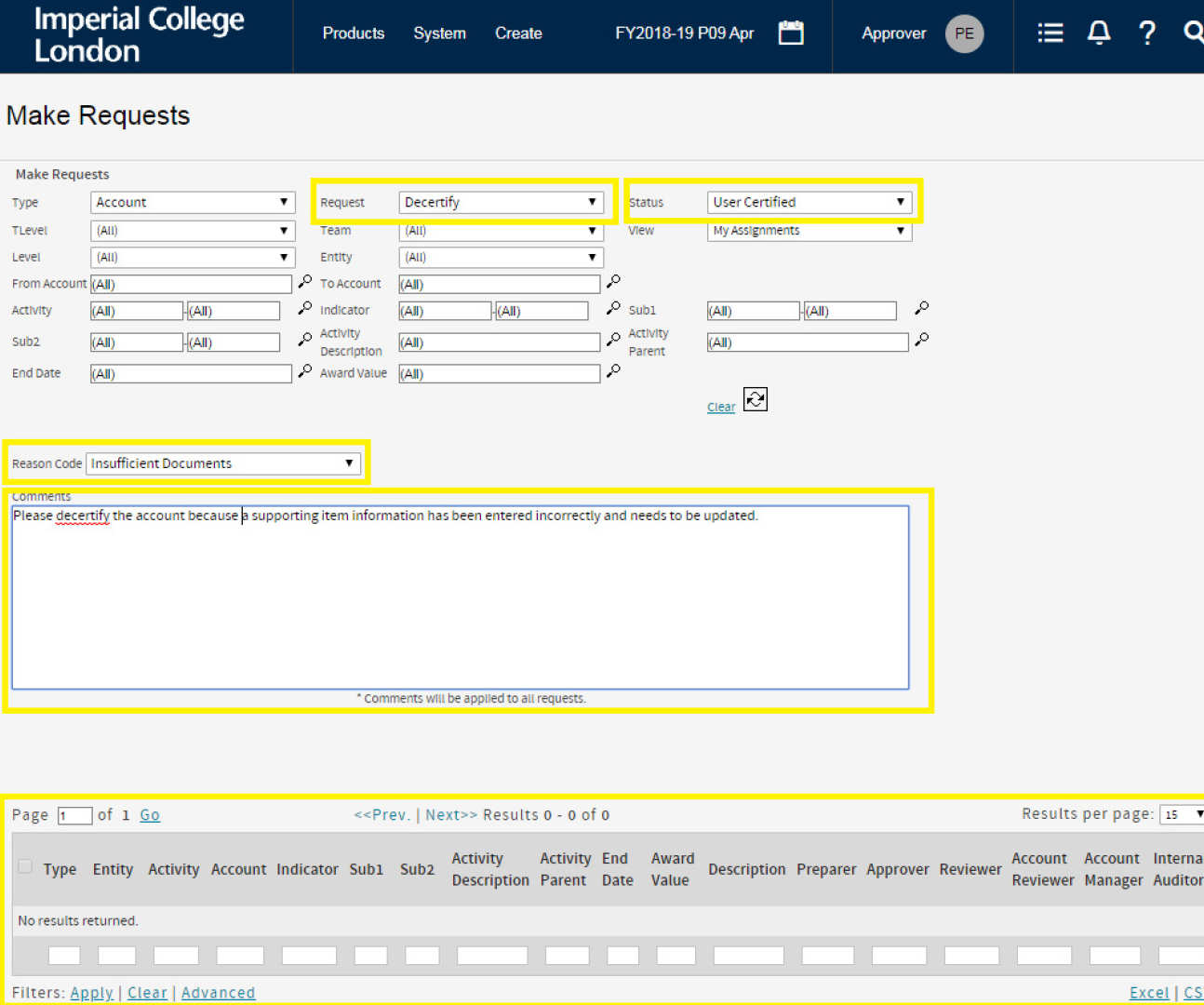Image resolution: width=1204 pixels, height=1005 pixels.
Task: Open lookup for From Account field
Action: [304, 282]
